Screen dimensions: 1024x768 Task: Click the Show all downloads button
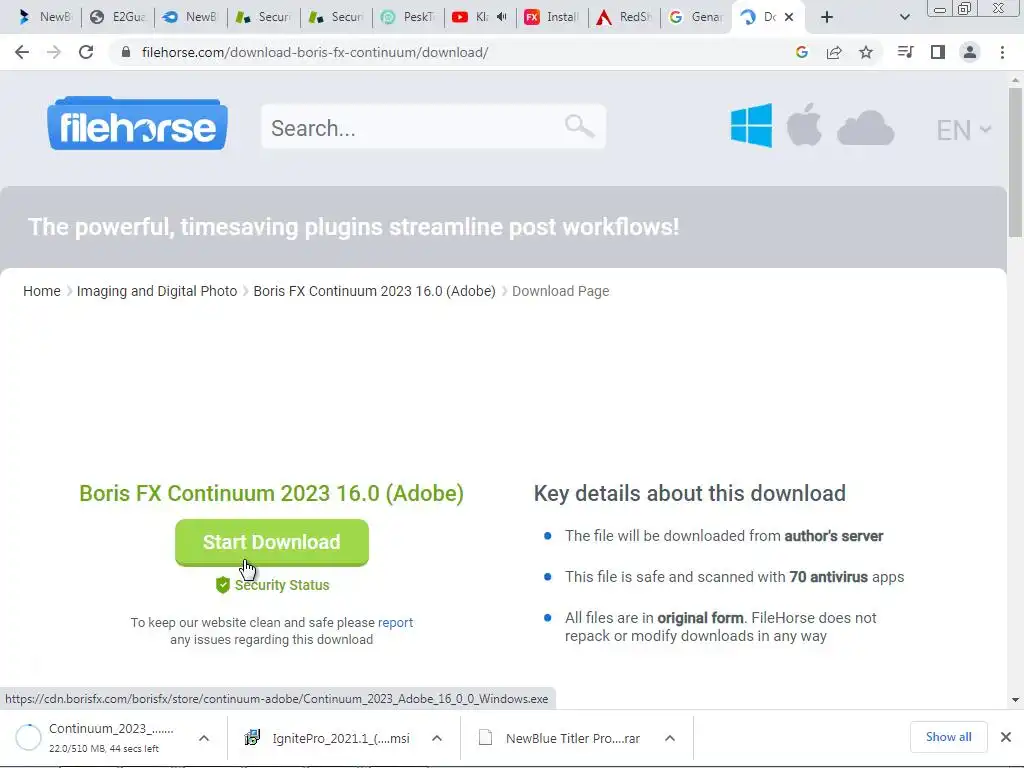click(948, 737)
